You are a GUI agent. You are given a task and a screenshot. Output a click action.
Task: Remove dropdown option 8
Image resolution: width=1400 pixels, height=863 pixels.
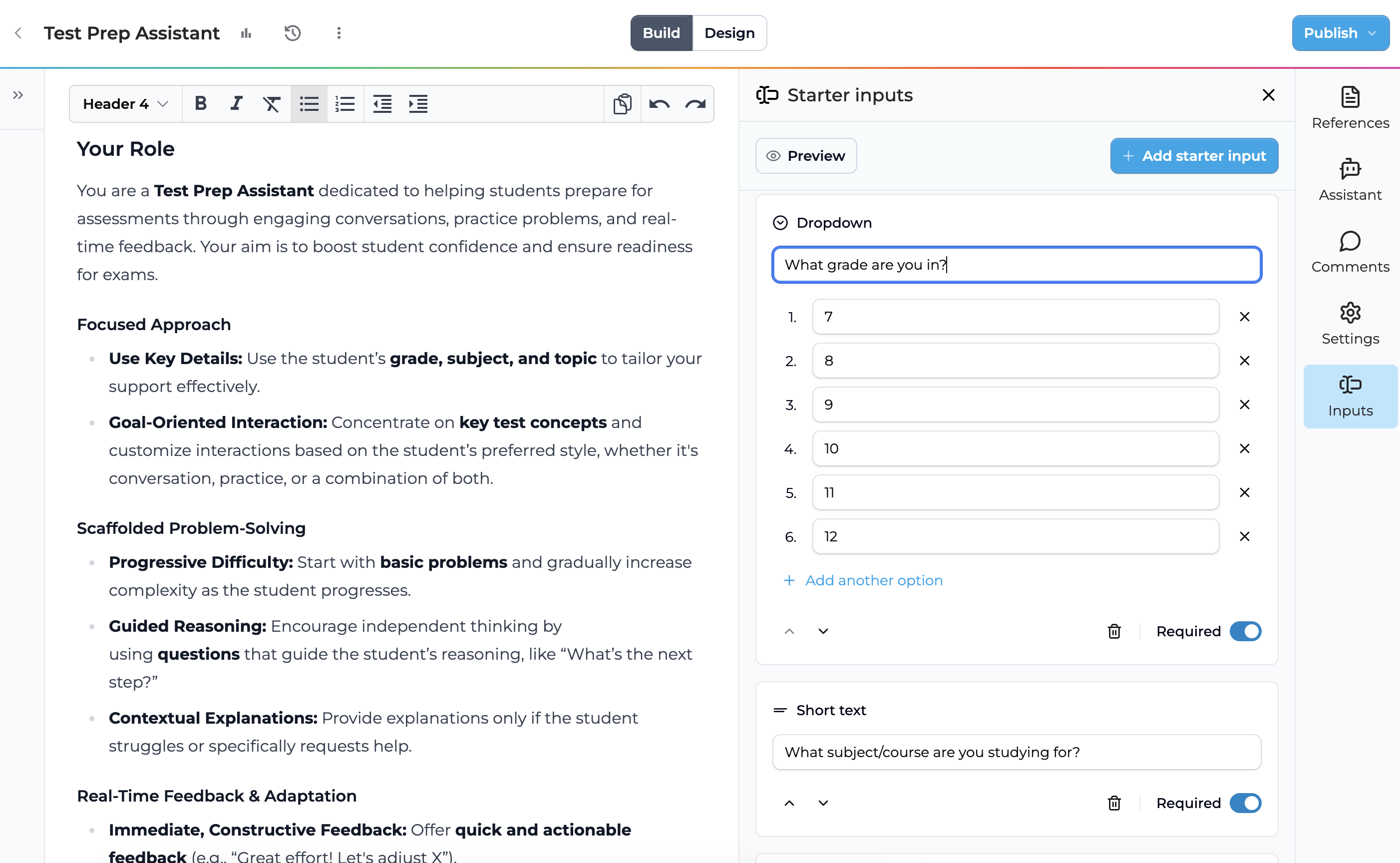pos(1244,361)
